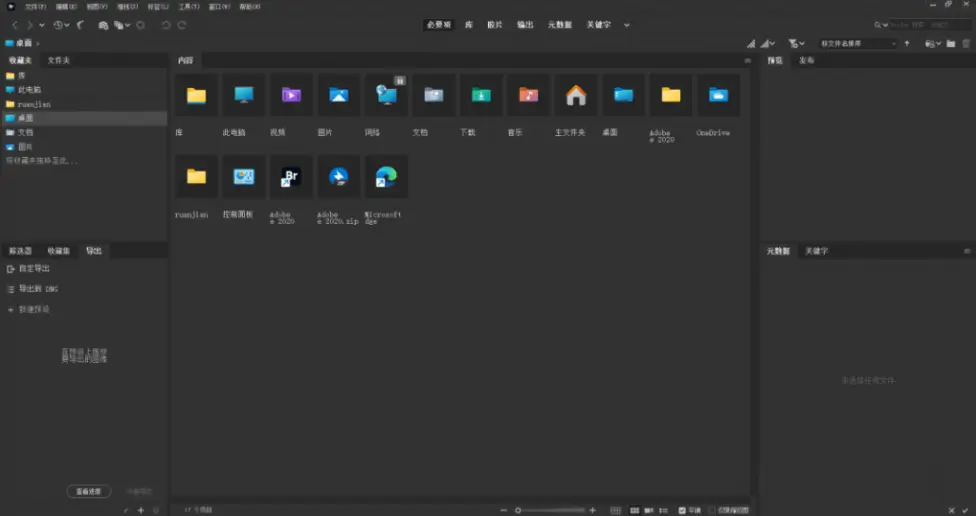The height and width of the screenshot is (516, 976).
Task: Select the 视频 folder thumbnail
Action: (x=291, y=95)
